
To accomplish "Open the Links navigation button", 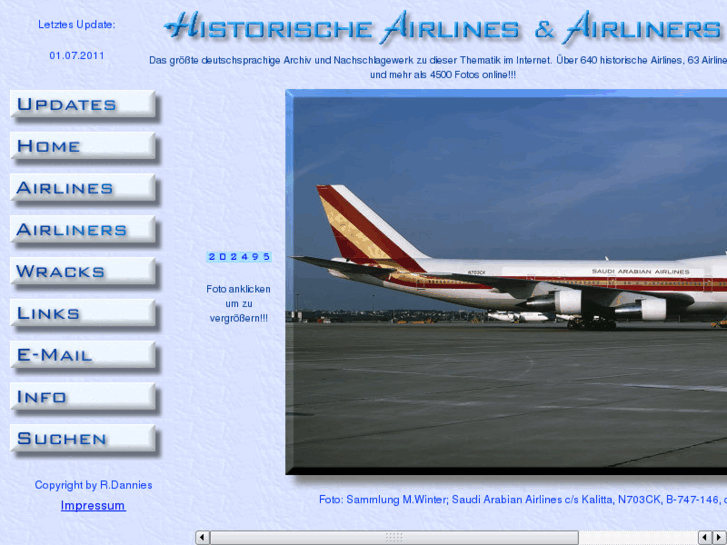I will [84, 314].
